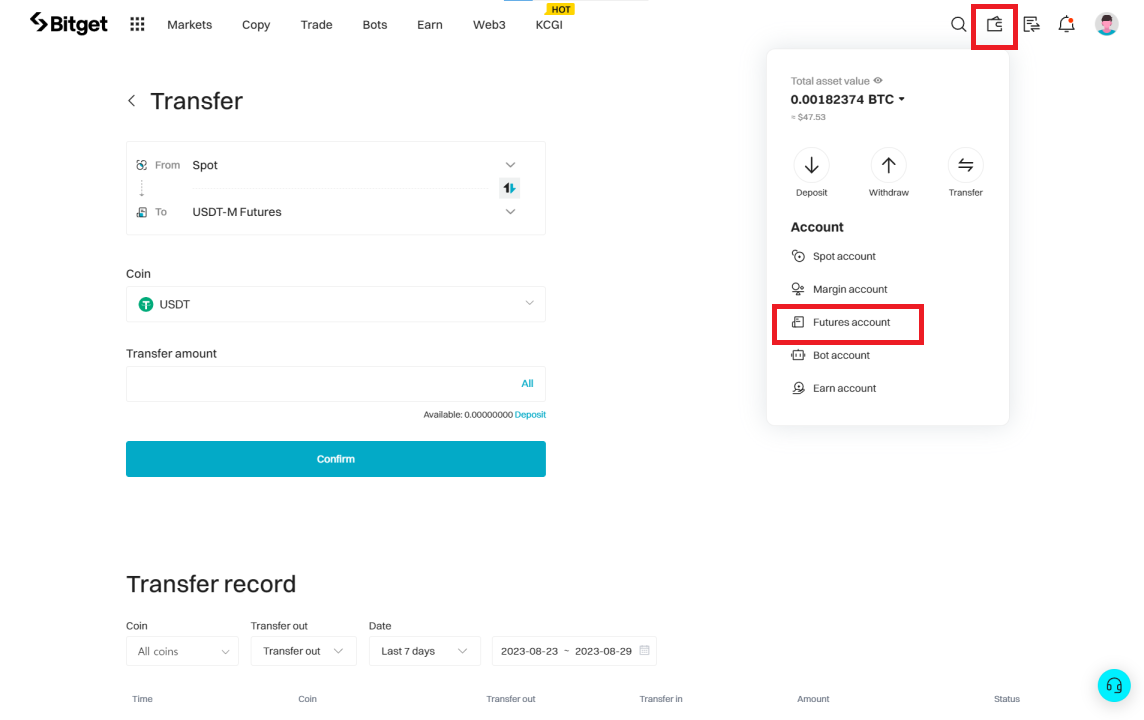Open the USDT coin selector dropdown
The image size is (1144, 720).
pos(336,304)
